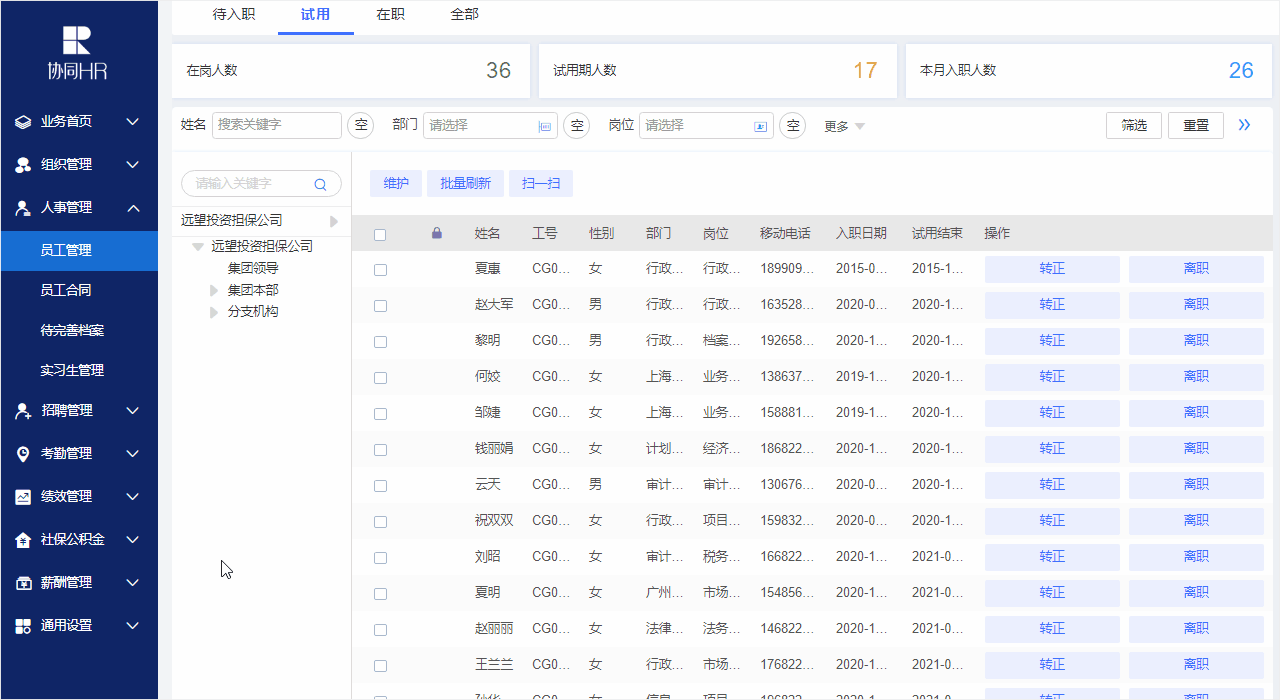
Task: Clear the 岗位 filter with 空 button
Action: coord(792,125)
